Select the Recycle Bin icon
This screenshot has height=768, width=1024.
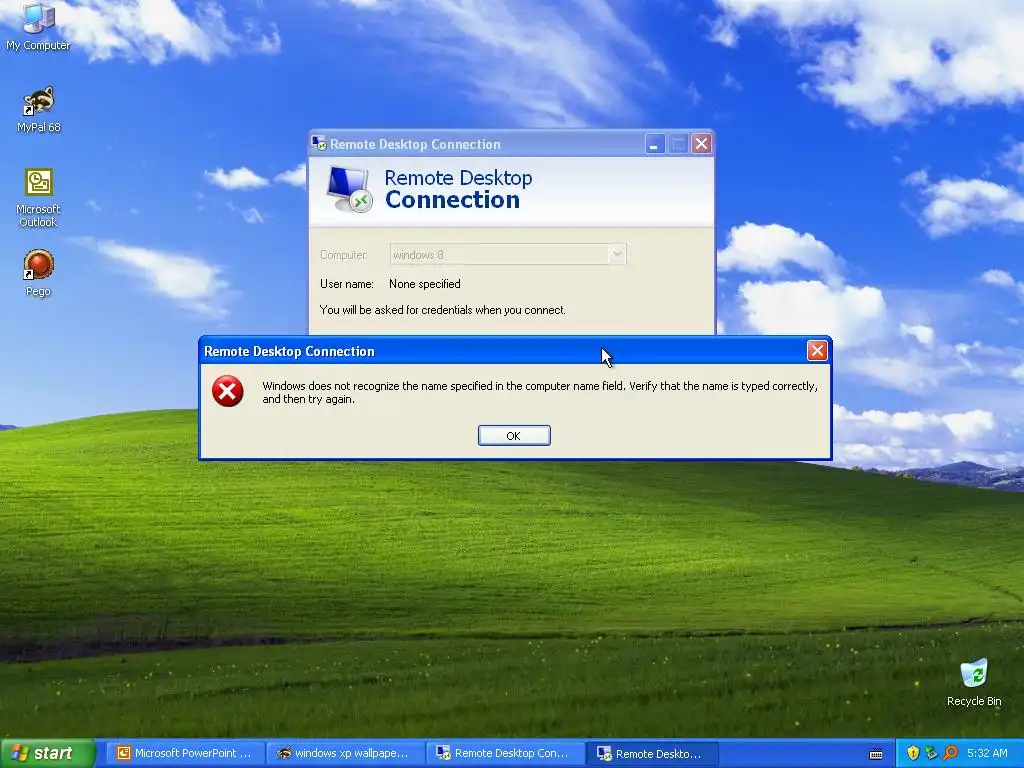click(974, 682)
